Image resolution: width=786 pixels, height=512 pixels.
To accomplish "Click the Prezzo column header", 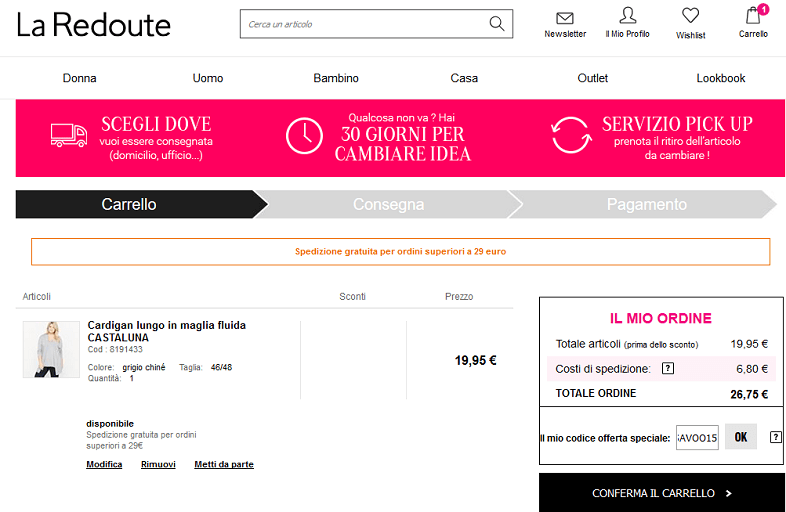I will (x=459, y=296).
